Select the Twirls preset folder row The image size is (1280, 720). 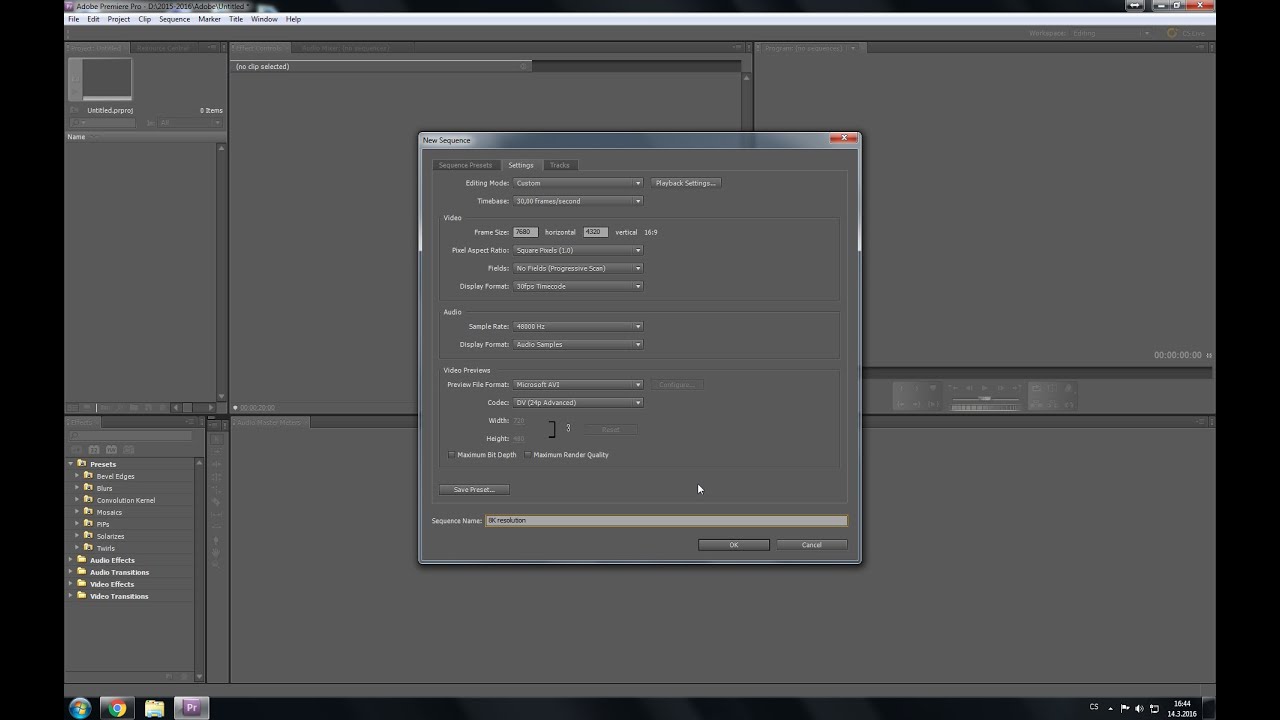click(x=131, y=548)
